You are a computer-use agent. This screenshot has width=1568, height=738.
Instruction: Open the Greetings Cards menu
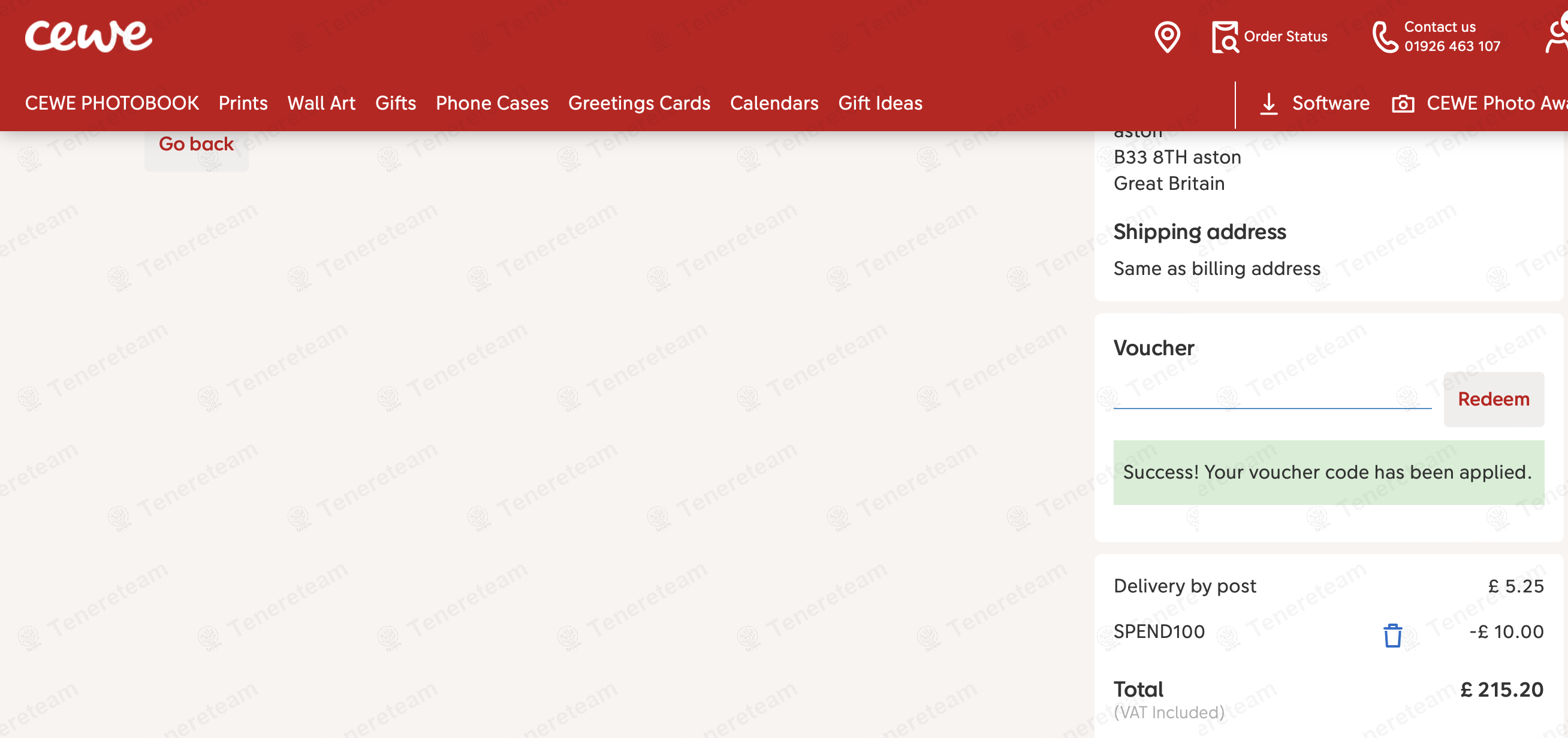639,104
